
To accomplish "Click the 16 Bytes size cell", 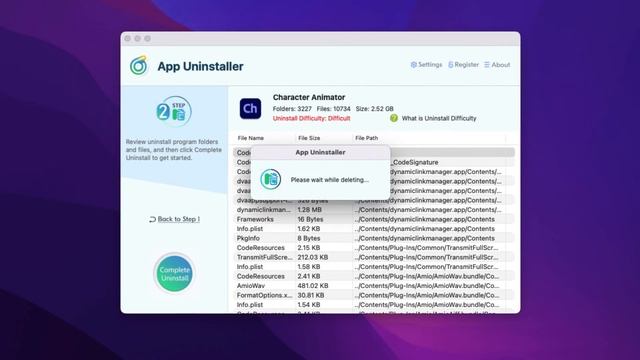I will pos(310,219).
